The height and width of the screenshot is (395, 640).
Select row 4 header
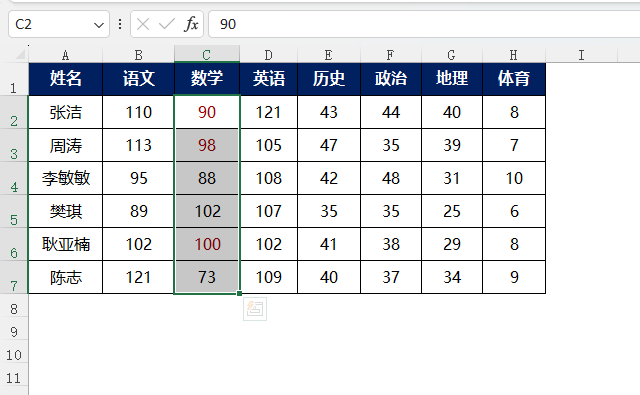pos(14,178)
